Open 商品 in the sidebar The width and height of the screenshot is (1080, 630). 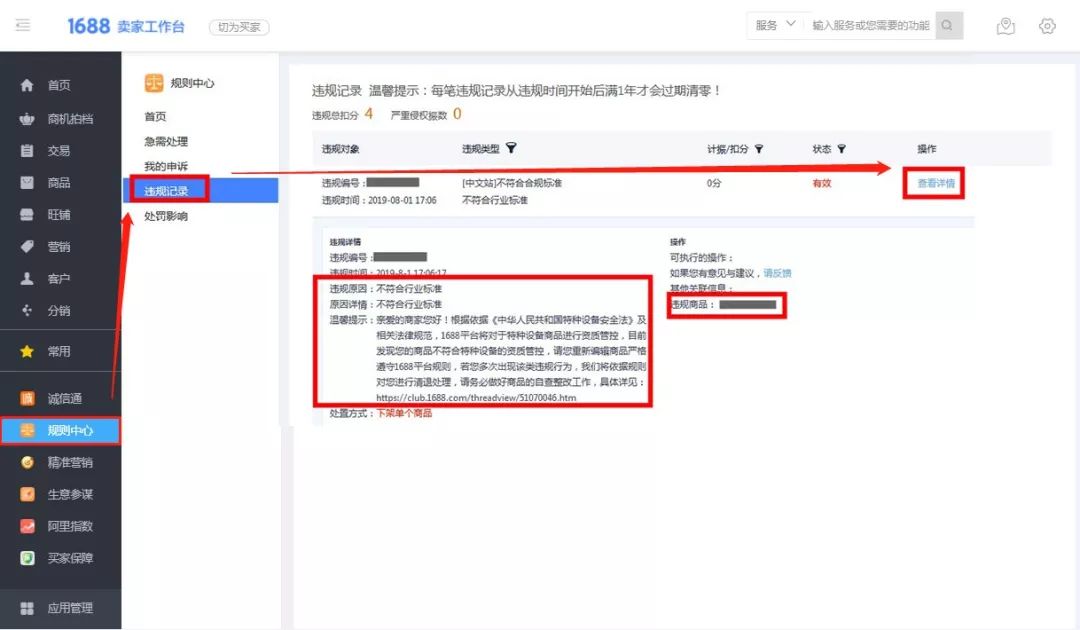tap(61, 182)
